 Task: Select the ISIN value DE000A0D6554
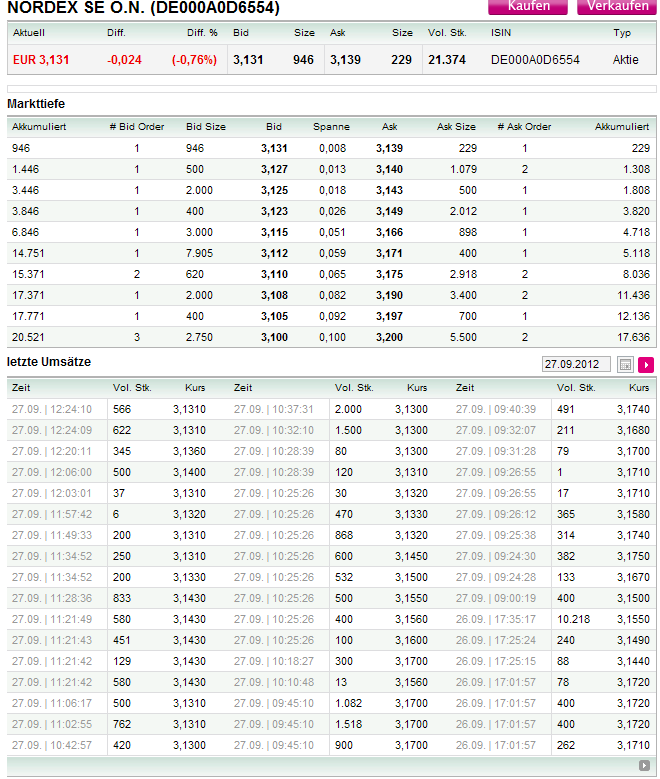click(535, 60)
